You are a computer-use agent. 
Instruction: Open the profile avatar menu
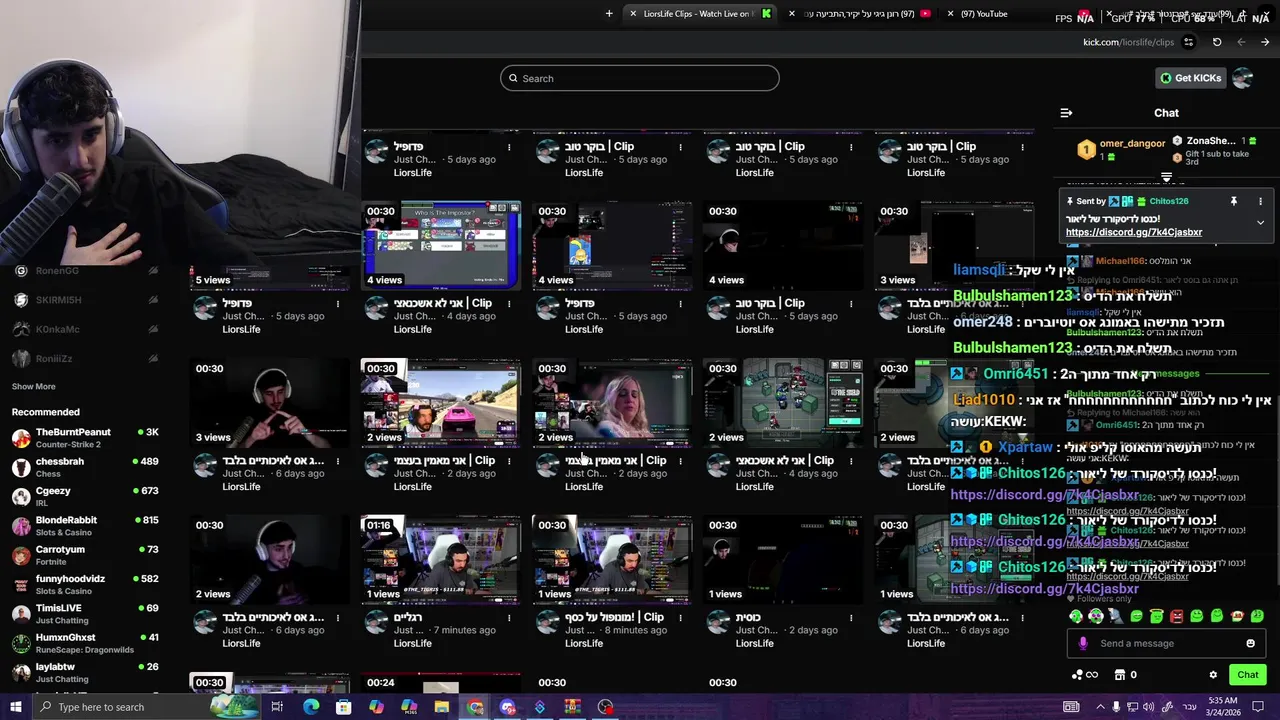click(1243, 78)
